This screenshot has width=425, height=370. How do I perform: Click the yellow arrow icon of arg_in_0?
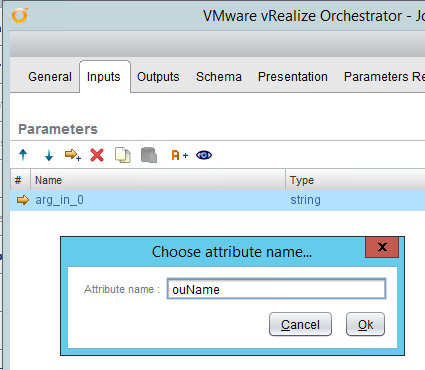[x=23, y=200]
